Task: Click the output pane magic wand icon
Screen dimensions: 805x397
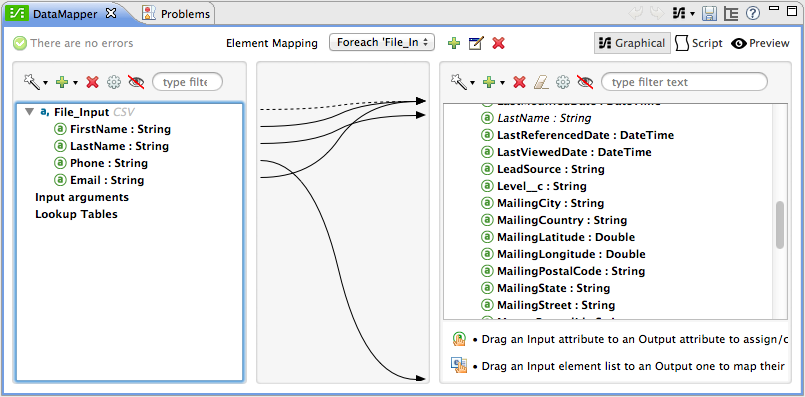Action: click(x=458, y=81)
